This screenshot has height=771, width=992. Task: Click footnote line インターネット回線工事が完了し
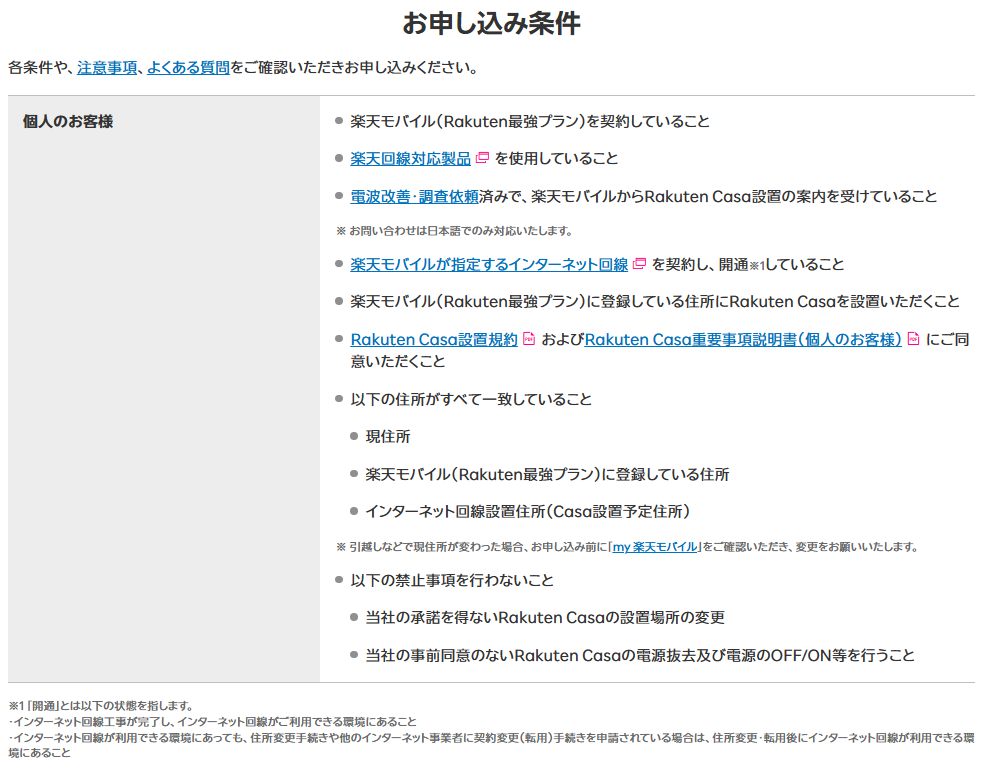pos(213,722)
